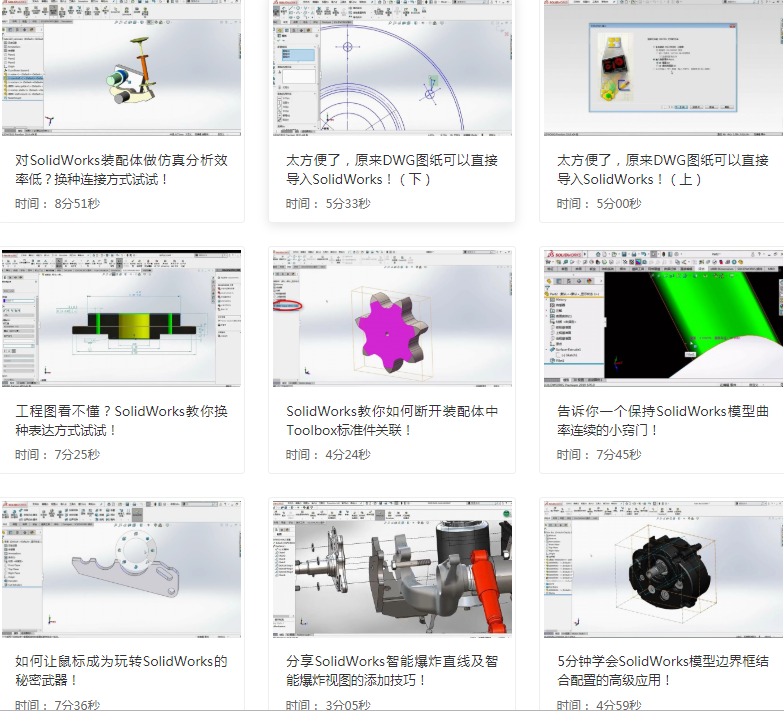
Task: Open the magenta gear Toolbox video thumbnail
Action: tap(392, 318)
